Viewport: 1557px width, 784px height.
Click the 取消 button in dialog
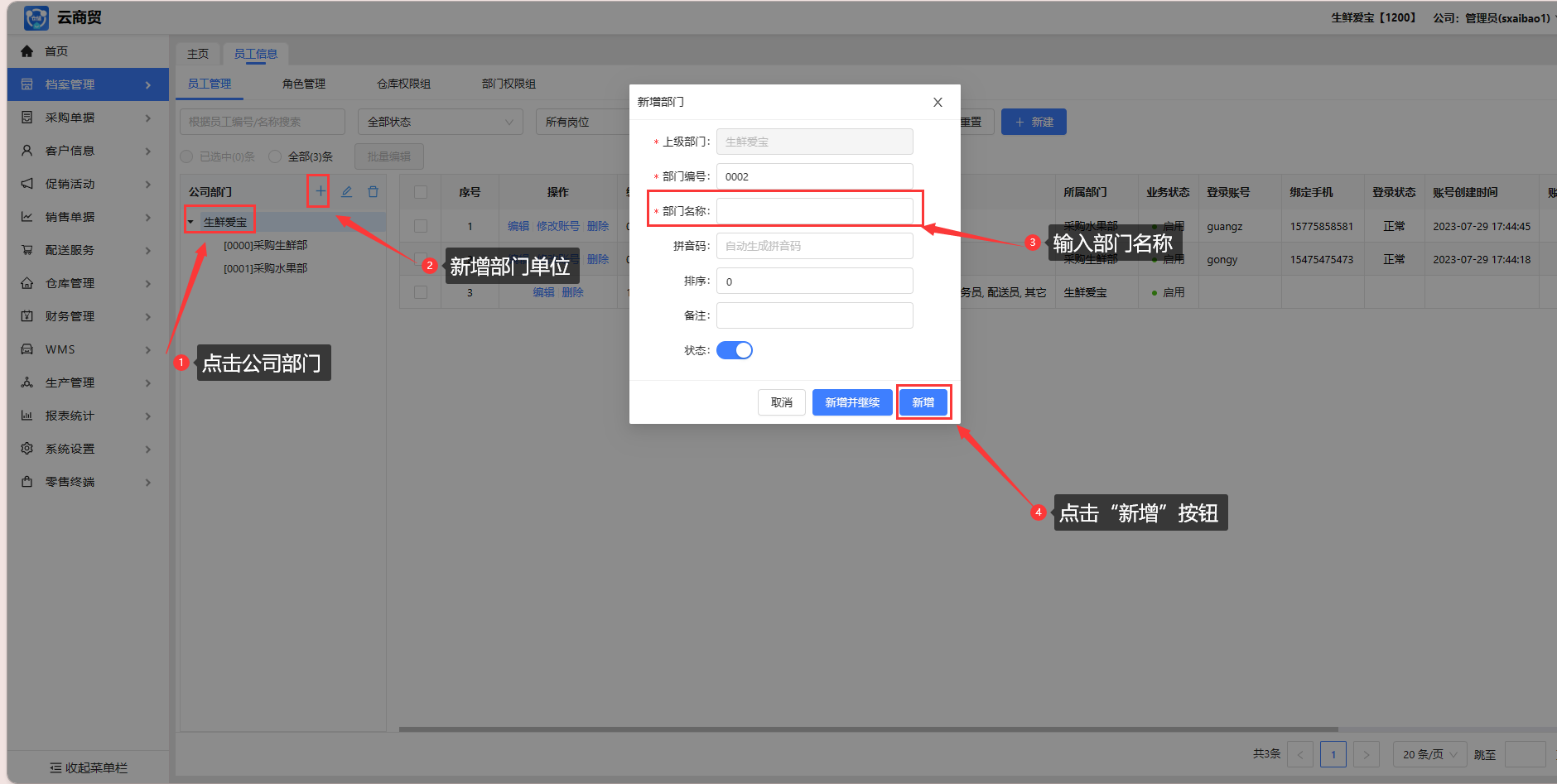click(x=782, y=402)
